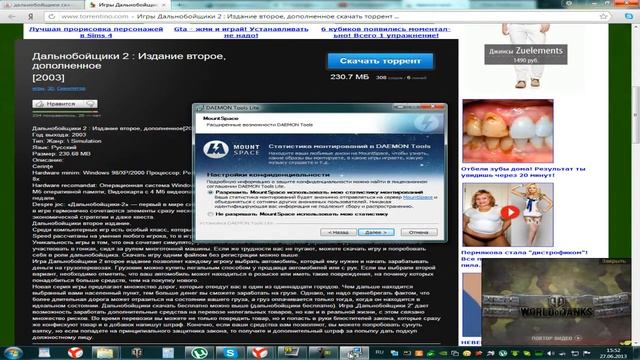Open the Gta play instantly ad link
The height and width of the screenshot is (360, 640).
tap(241, 32)
